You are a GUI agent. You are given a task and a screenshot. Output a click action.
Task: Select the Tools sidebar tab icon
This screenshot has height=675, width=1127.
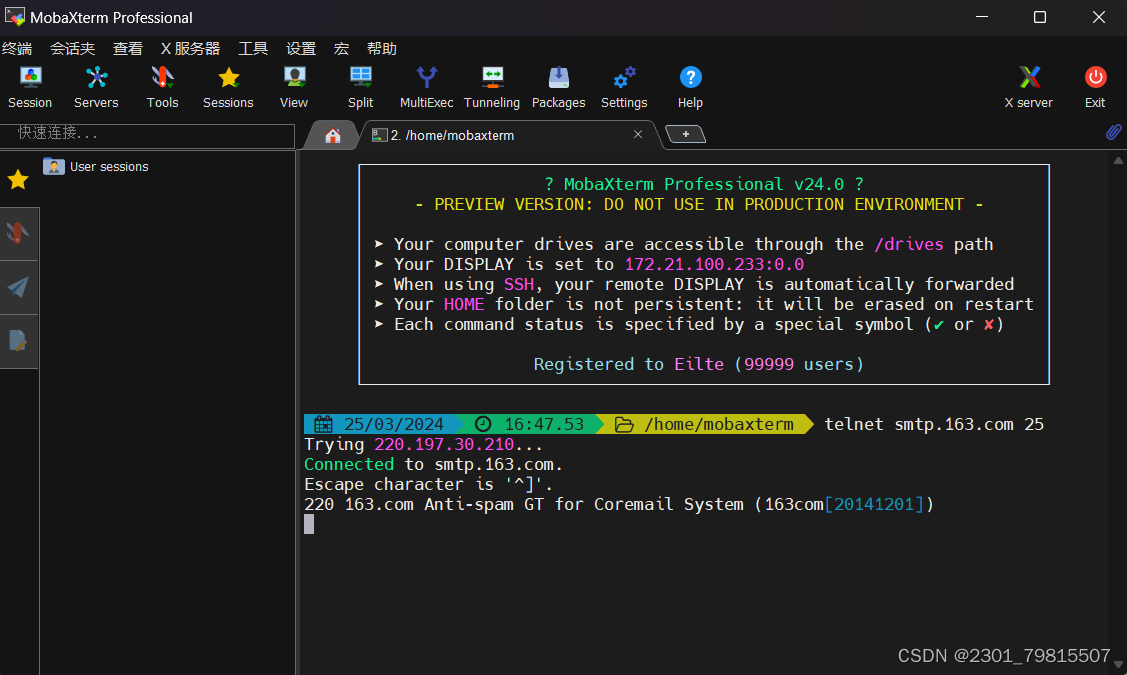click(x=18, y=234)
